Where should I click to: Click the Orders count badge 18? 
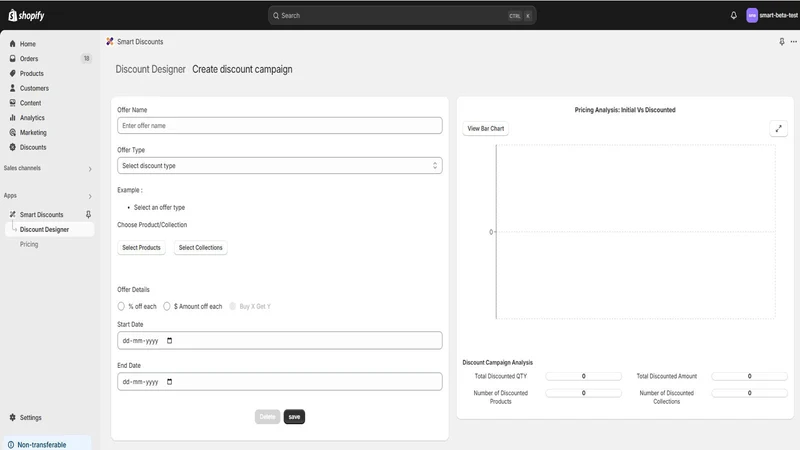[87, 59]
